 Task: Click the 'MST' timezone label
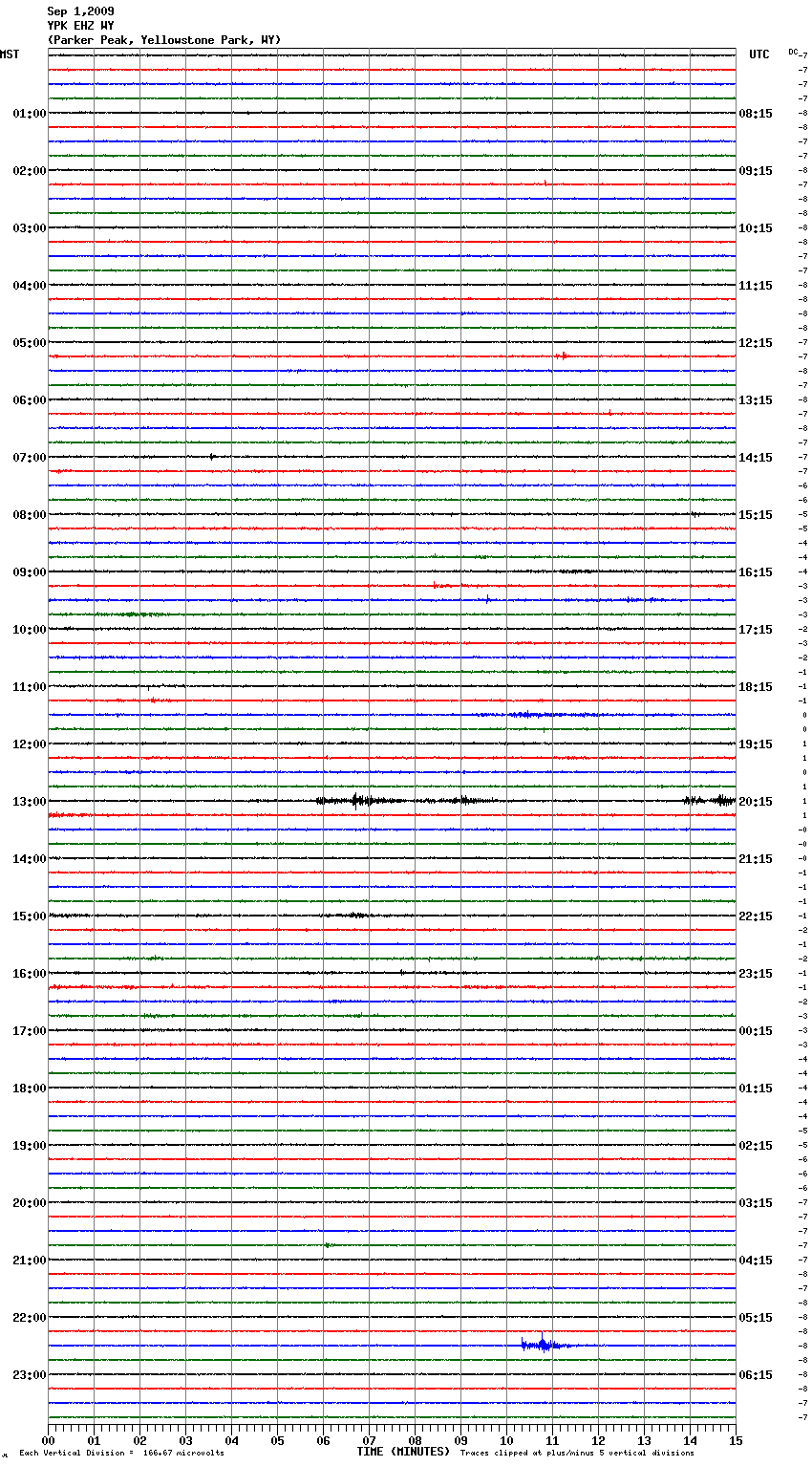point(10,54)
